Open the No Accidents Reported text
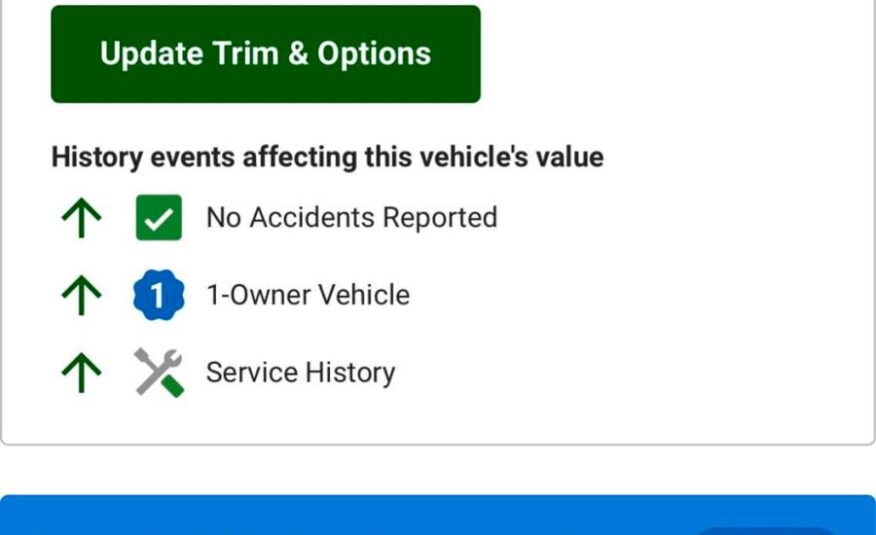The height and width of the screenshot is (535, 876). (x=351, y=218)
